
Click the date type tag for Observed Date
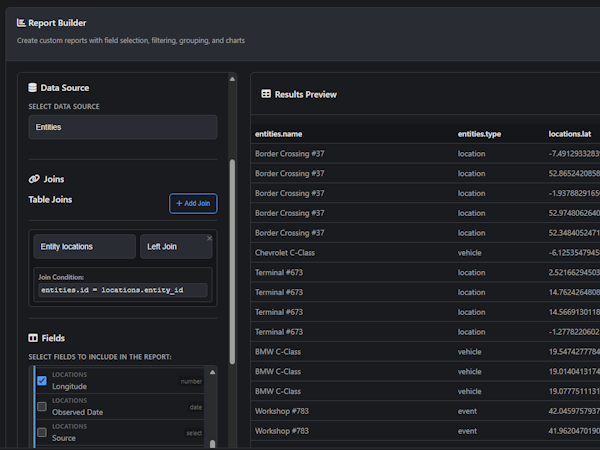click(x=196, y=407)
